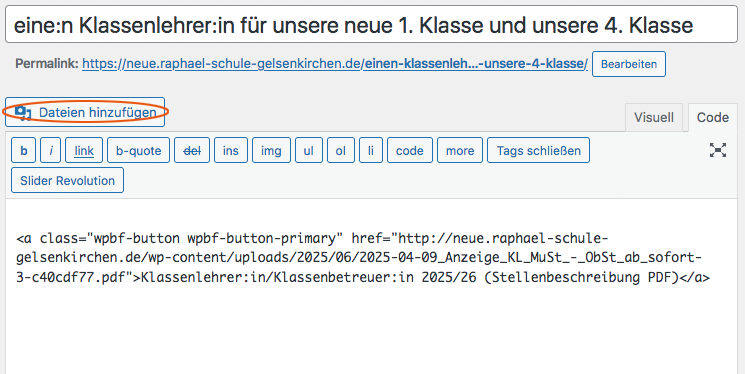
Task: Insert ordered list with ol button
Action: (x=340, y=150)
